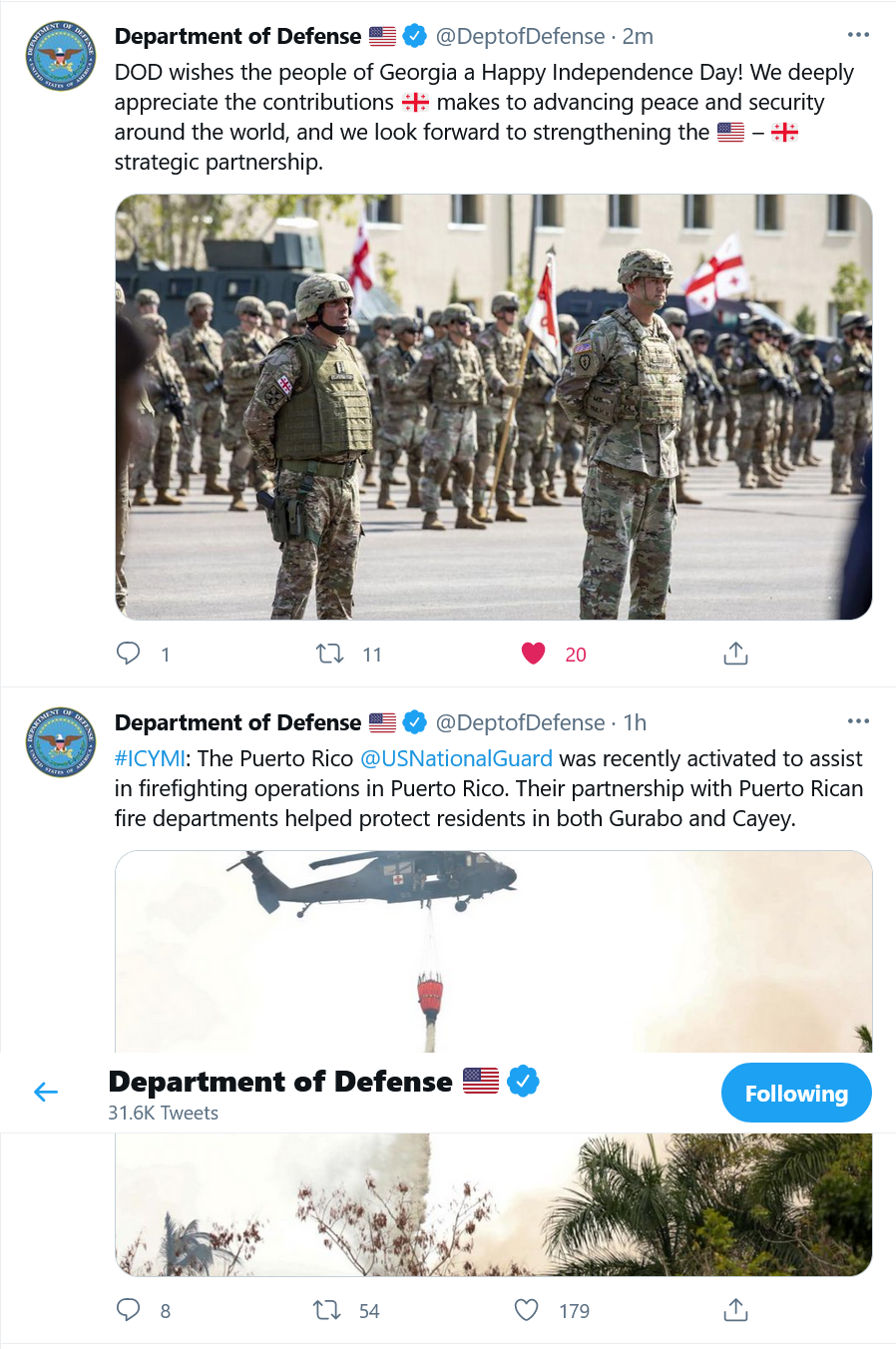The height and width of the screenshot is (1349, 896).
Task: Click the Department of Defense avatar on second tweet
Action: (61, 742)
